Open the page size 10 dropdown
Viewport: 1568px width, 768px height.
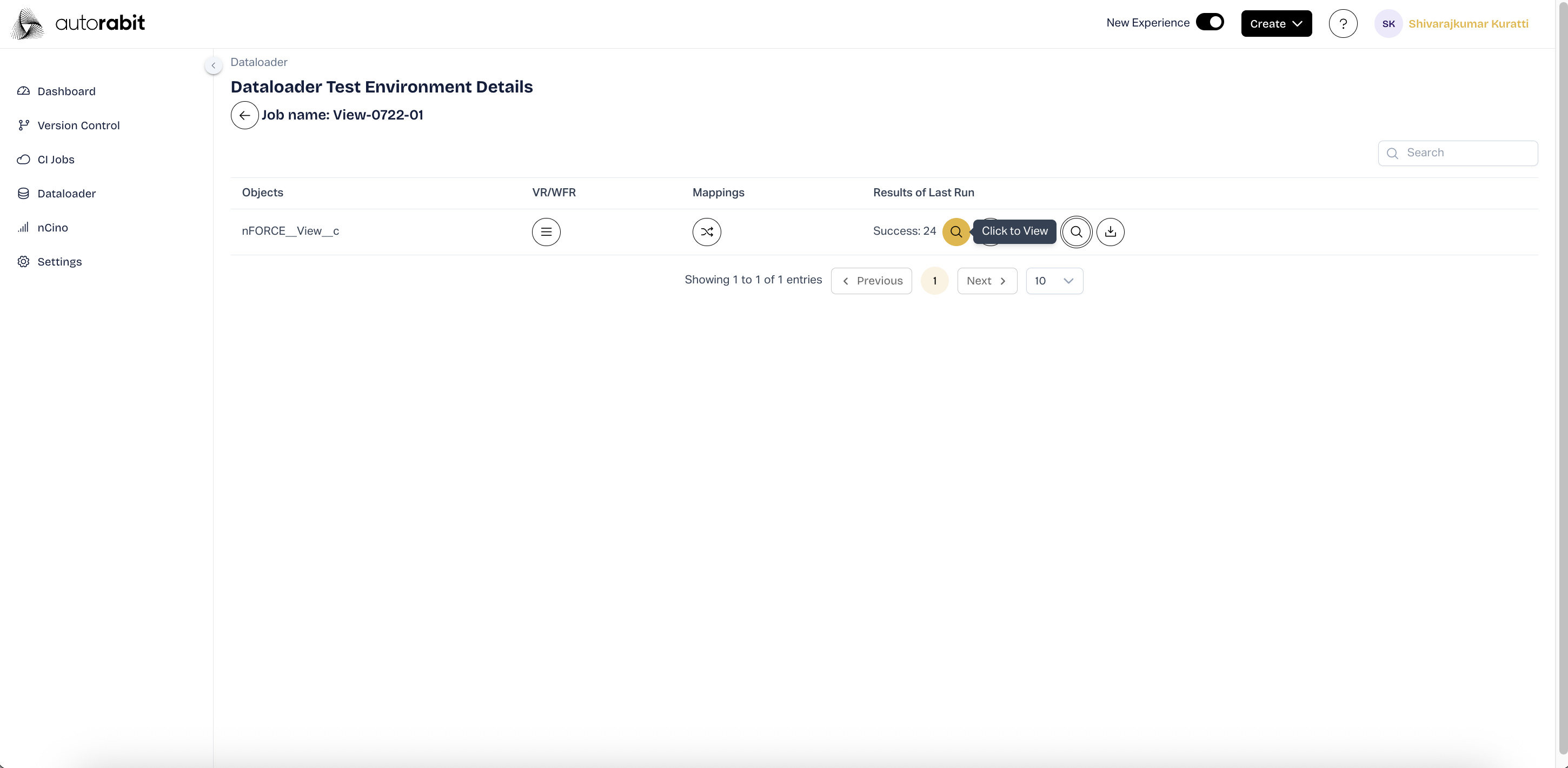coord(1054,281)
